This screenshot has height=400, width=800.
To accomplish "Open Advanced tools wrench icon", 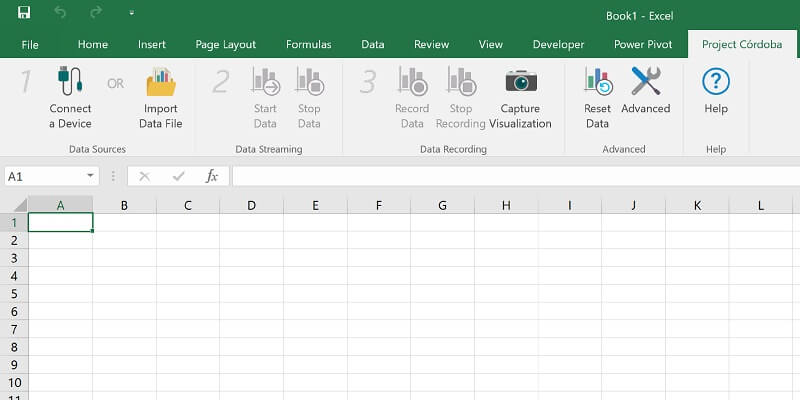I will point(646,81).
